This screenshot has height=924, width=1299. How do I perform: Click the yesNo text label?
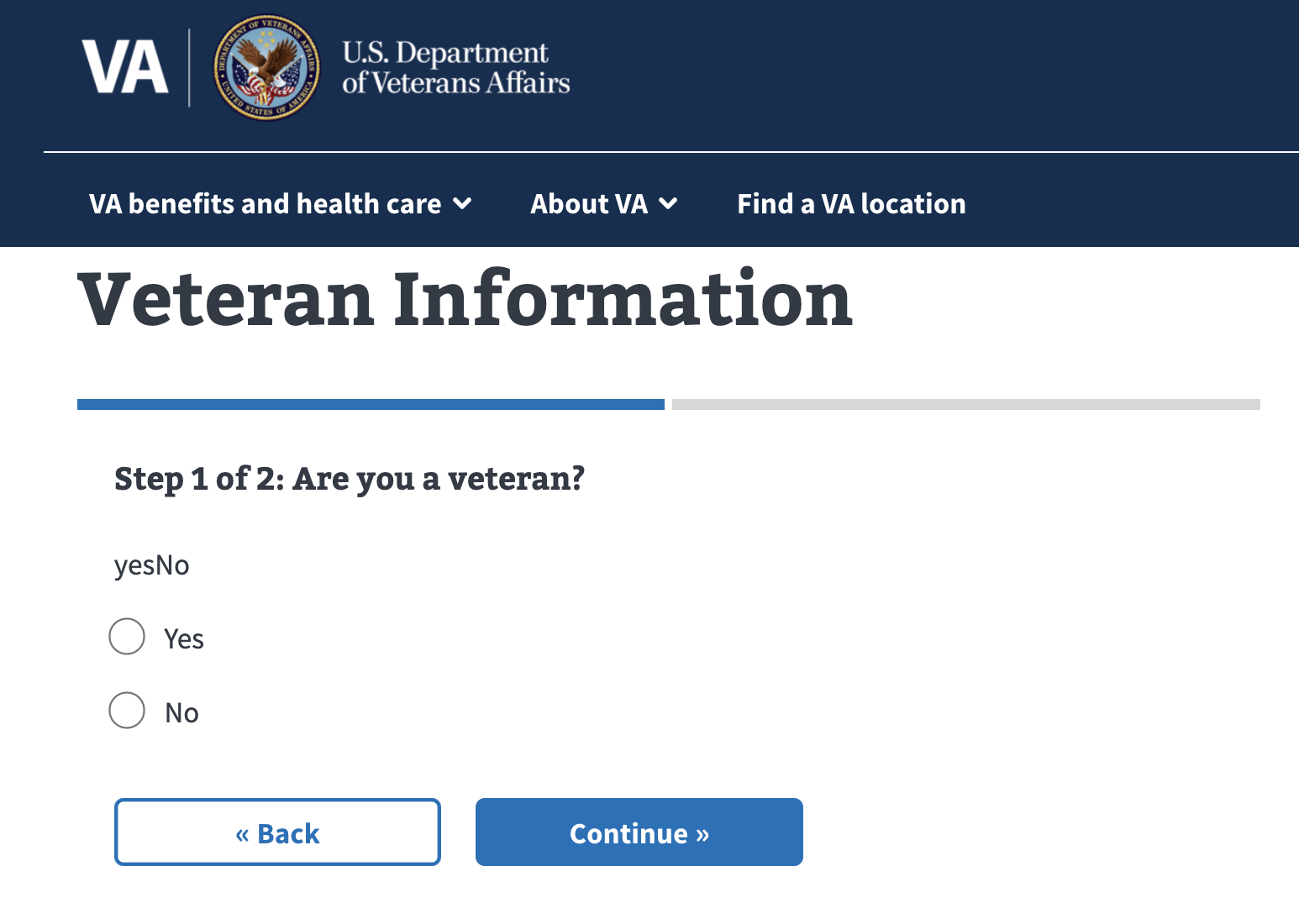[x=151, y=564]
